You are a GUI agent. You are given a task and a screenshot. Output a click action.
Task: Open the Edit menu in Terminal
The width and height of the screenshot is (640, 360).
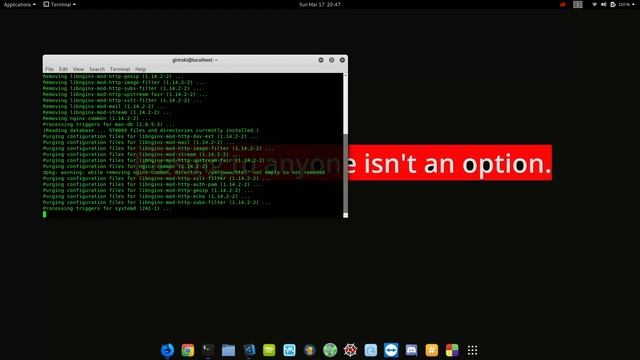63,69
